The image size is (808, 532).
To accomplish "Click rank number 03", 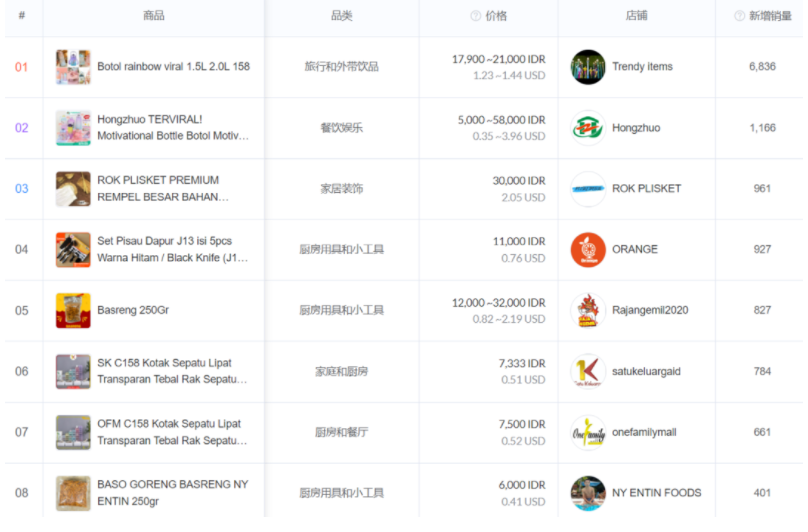I will click(x=21, y=189).
